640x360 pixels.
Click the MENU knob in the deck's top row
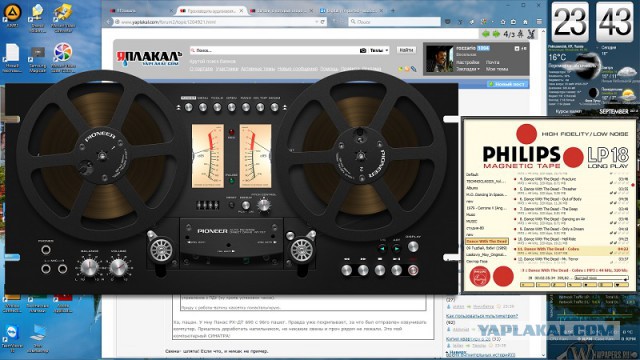point(202,107)
